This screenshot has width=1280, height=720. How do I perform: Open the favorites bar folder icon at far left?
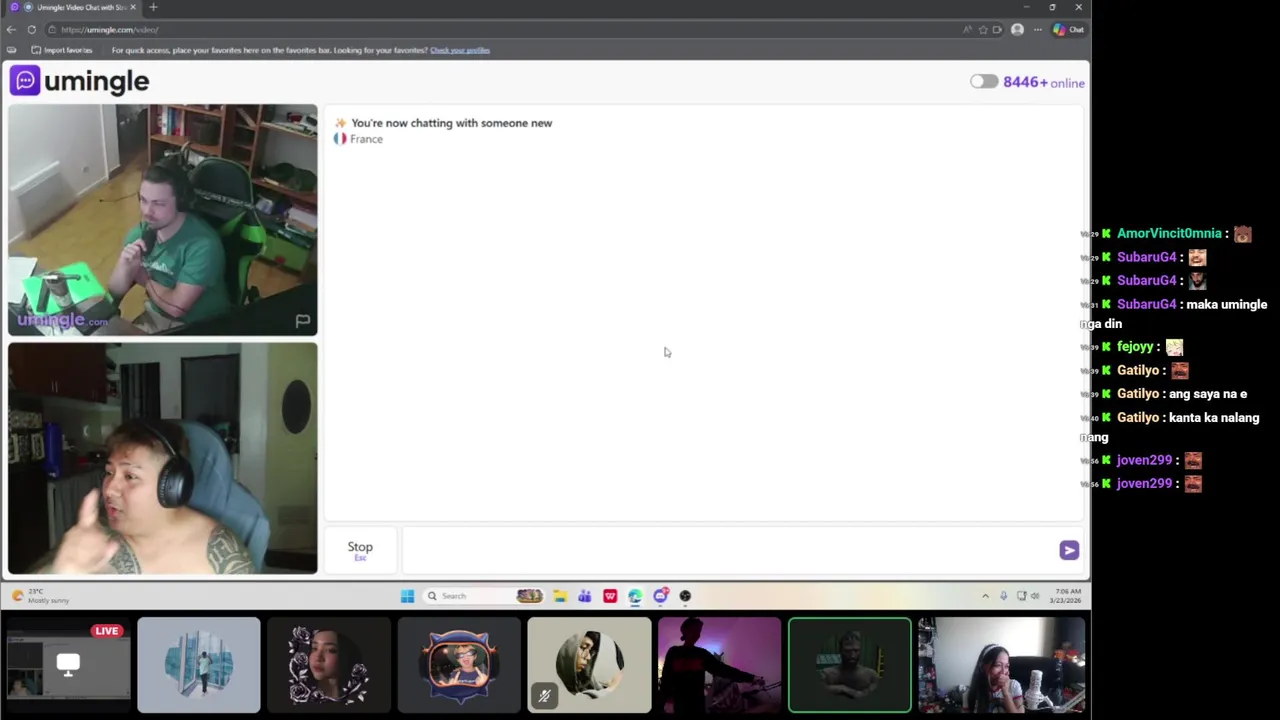point(11,50)
